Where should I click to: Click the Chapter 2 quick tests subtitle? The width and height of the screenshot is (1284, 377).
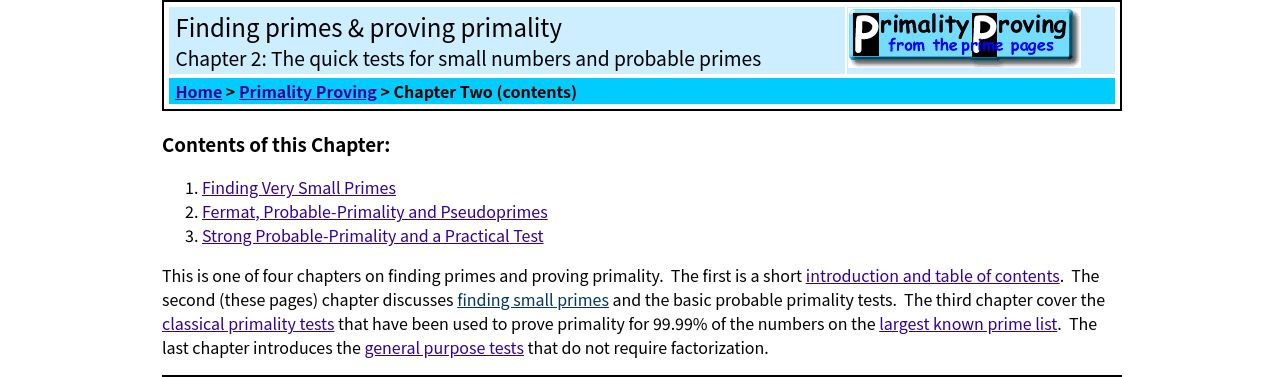tap(468, 59)
